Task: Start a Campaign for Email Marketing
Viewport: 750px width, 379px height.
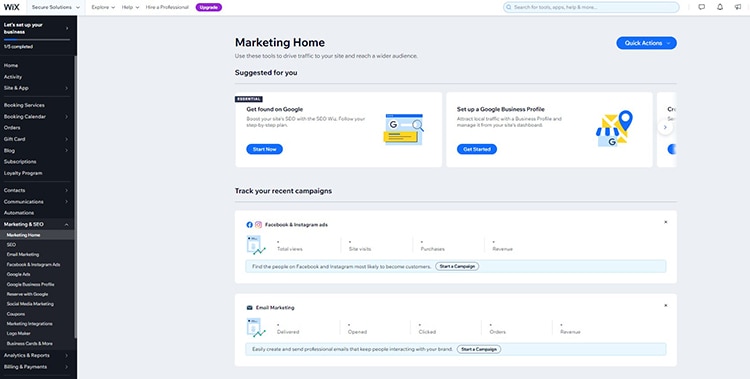Action: [x=479, y=349]
